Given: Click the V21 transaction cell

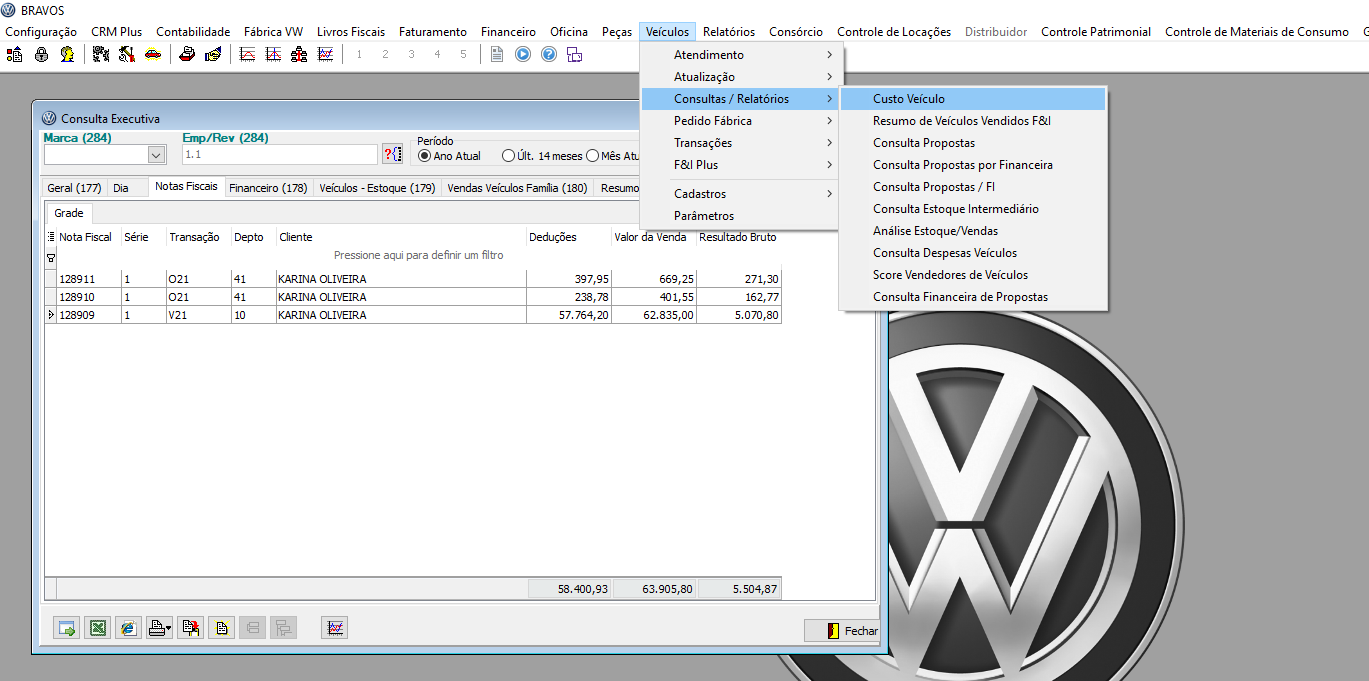Looking at the screenshot, I should point(198,315).
